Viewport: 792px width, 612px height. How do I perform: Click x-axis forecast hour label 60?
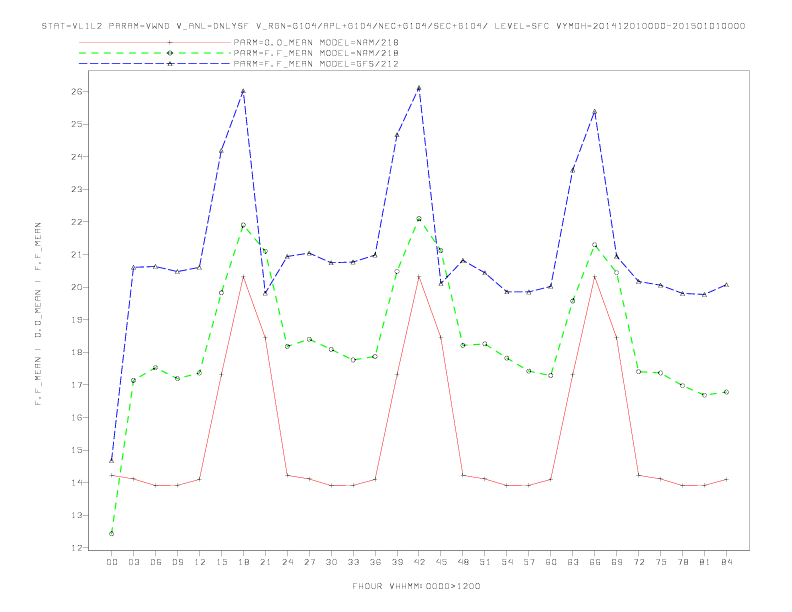(x=551, y=562)
